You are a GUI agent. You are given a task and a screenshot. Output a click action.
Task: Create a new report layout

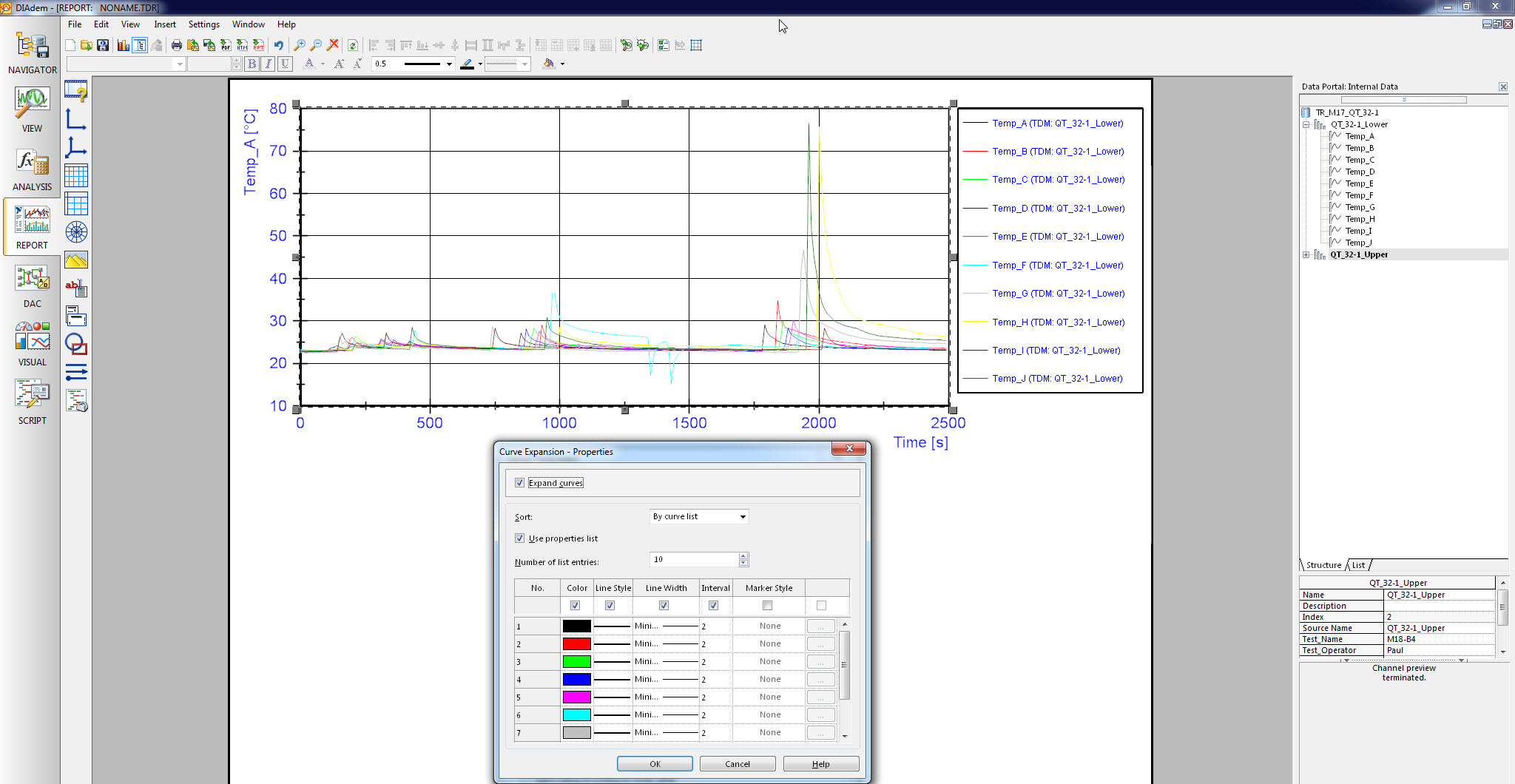coord(70,45)
